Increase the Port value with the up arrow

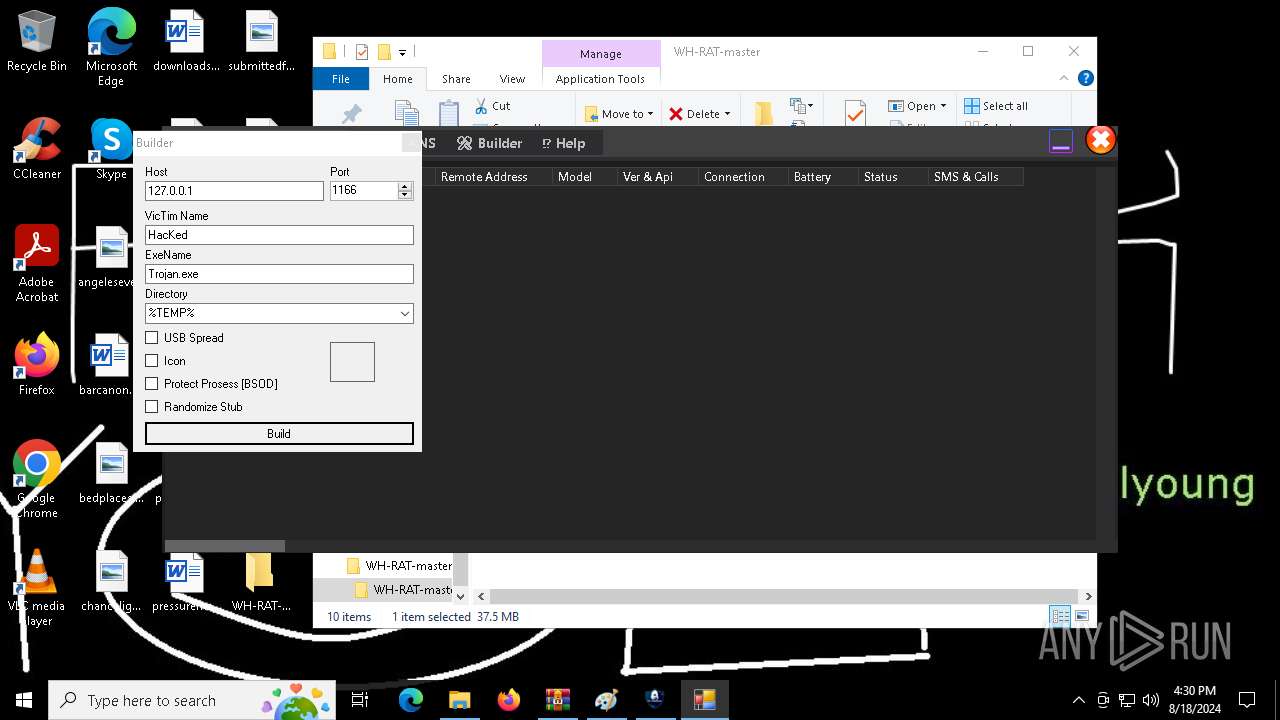[405, 185]
